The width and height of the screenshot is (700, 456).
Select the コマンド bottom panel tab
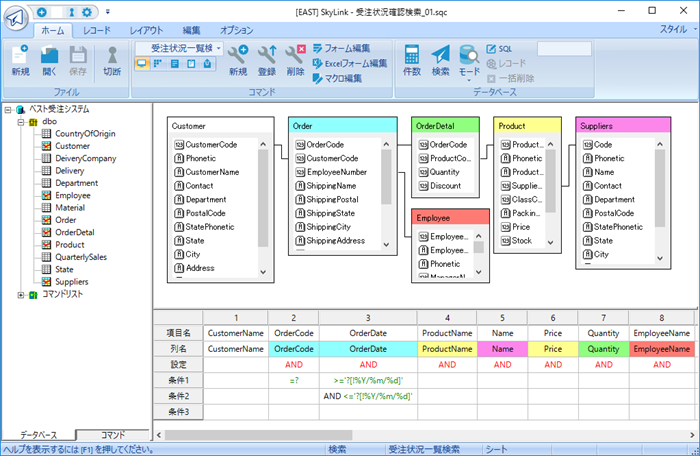pyautogui.click(x=112, y=435)
